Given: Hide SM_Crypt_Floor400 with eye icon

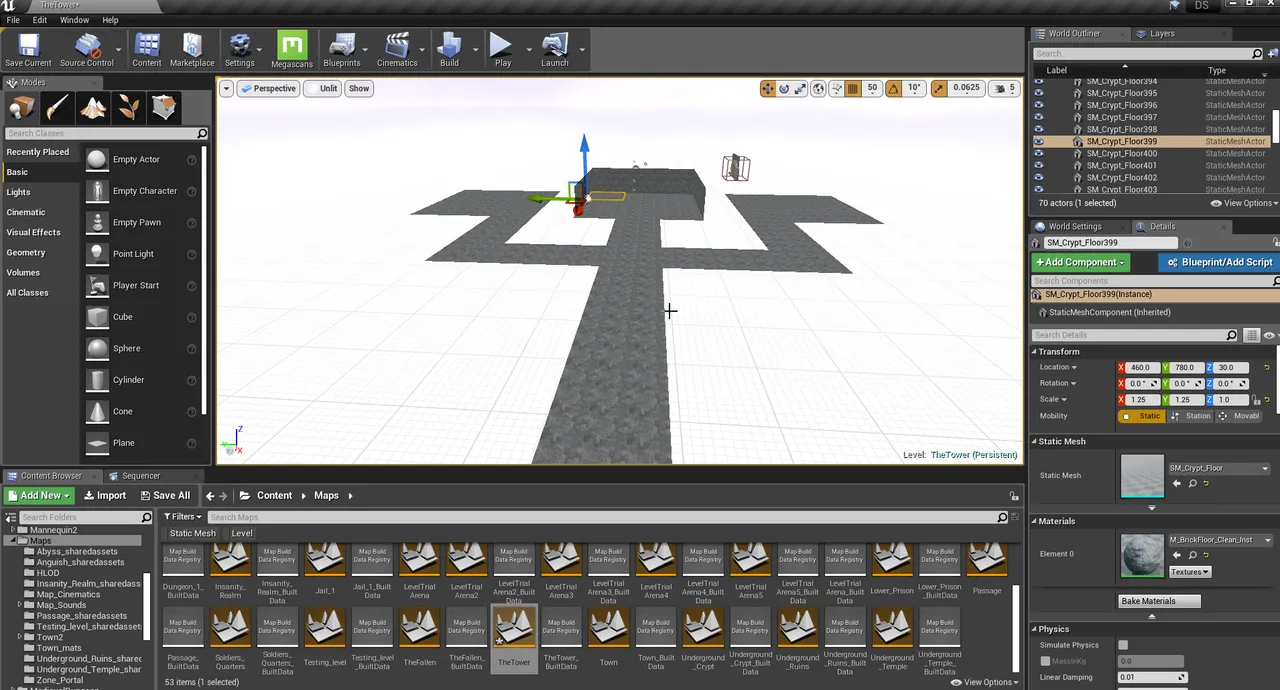Looking at the screenshot, I should (1038, 153).
